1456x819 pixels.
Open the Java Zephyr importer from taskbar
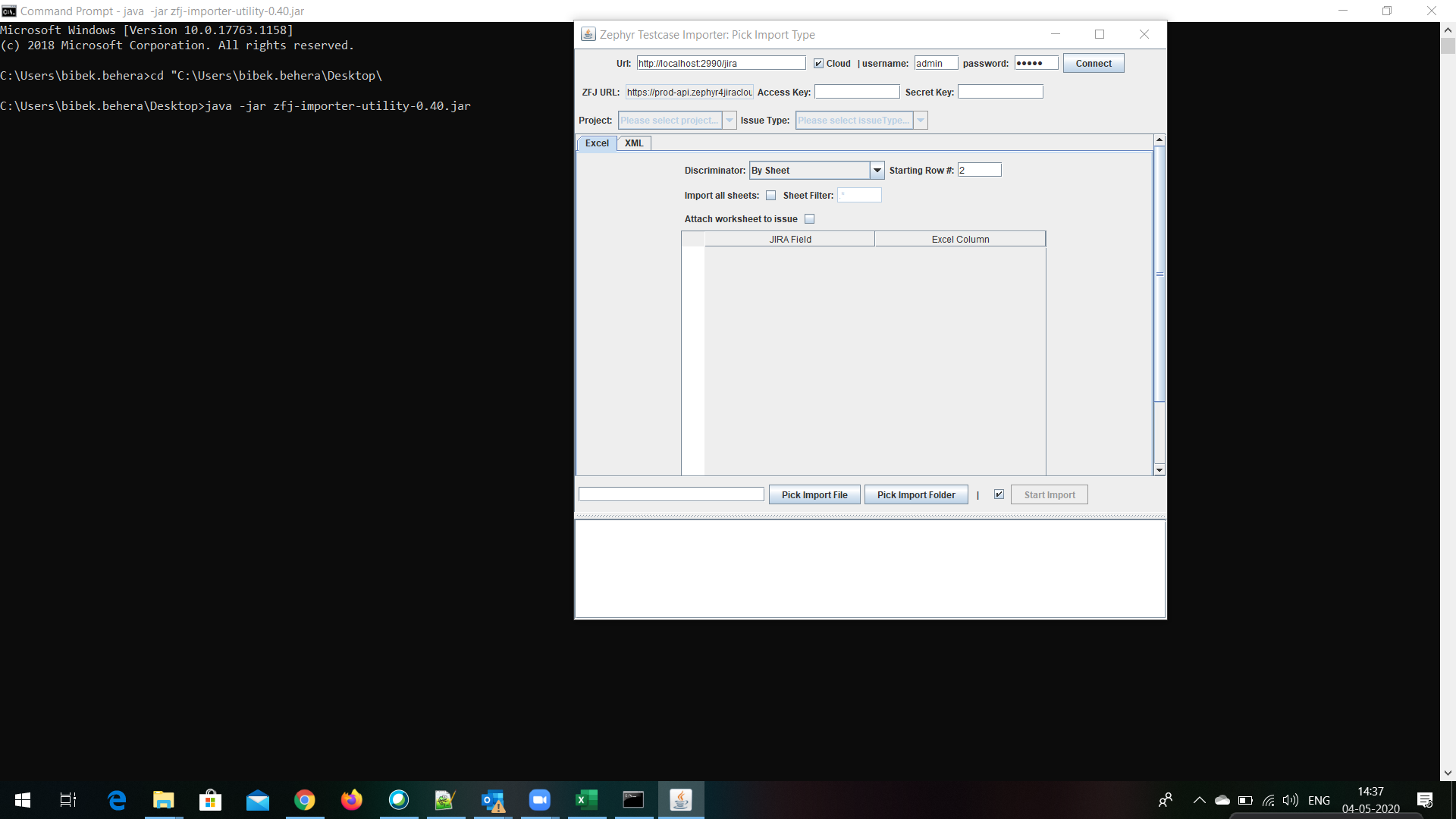pos(680,800)
